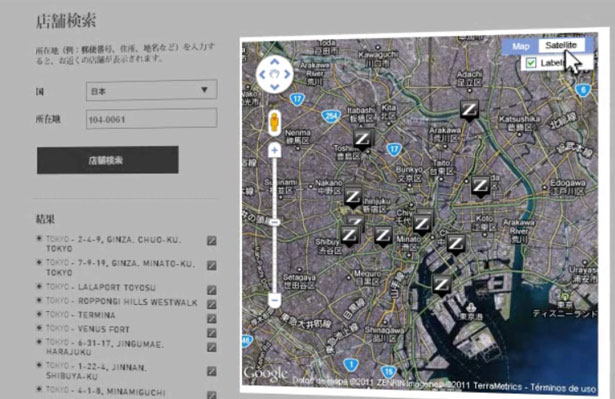The width and height of the screenshot is (615, 399).
Task: Click Z icon beside 2-4-9 Ginza Chuo-ku result
Action: click(x=211, y=240)
